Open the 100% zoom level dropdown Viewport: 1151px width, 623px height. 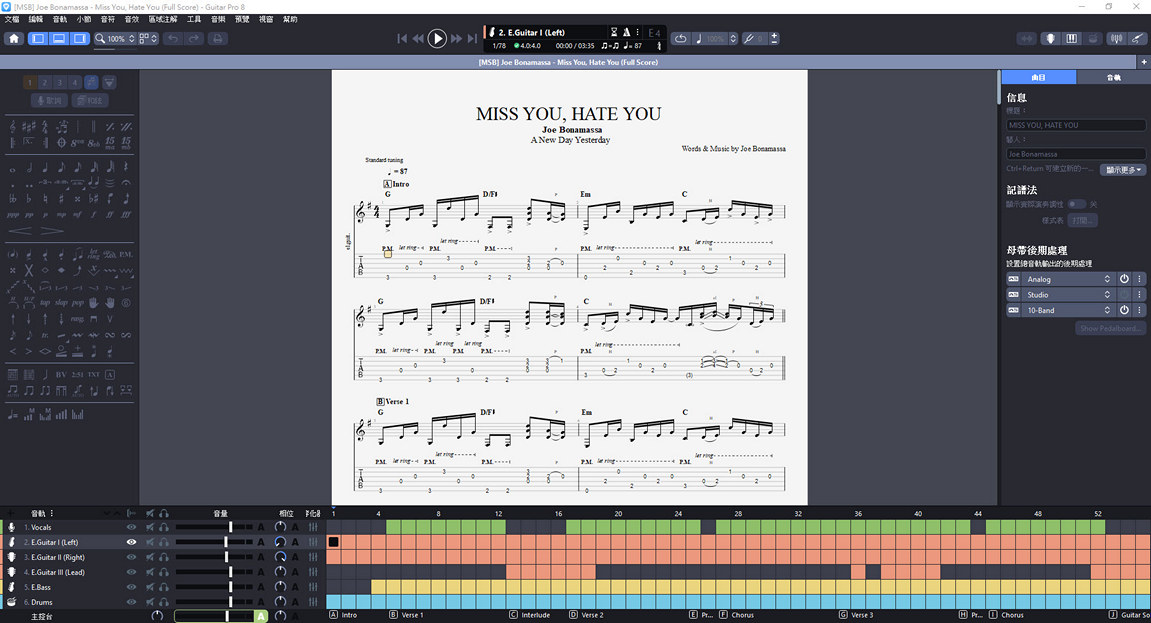pos(115,39)
